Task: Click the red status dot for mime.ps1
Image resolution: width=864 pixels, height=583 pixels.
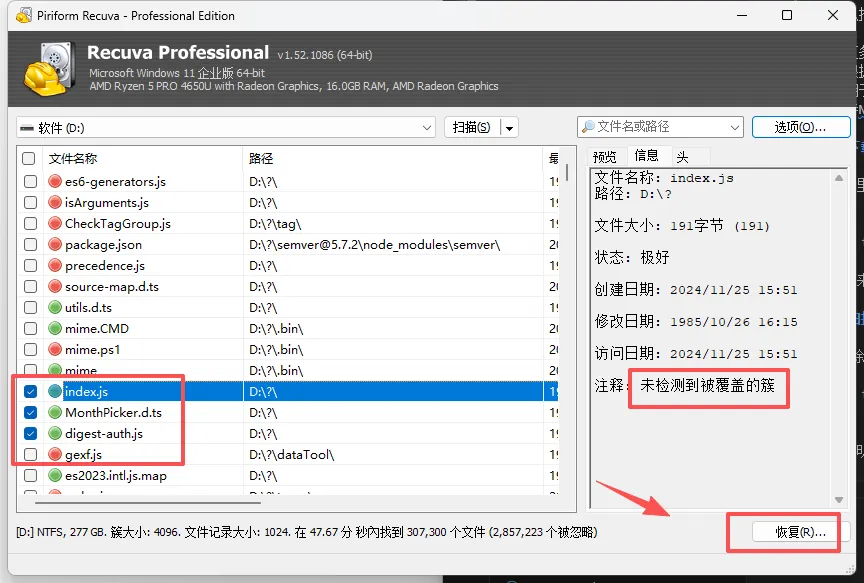Action: [55, 349]
